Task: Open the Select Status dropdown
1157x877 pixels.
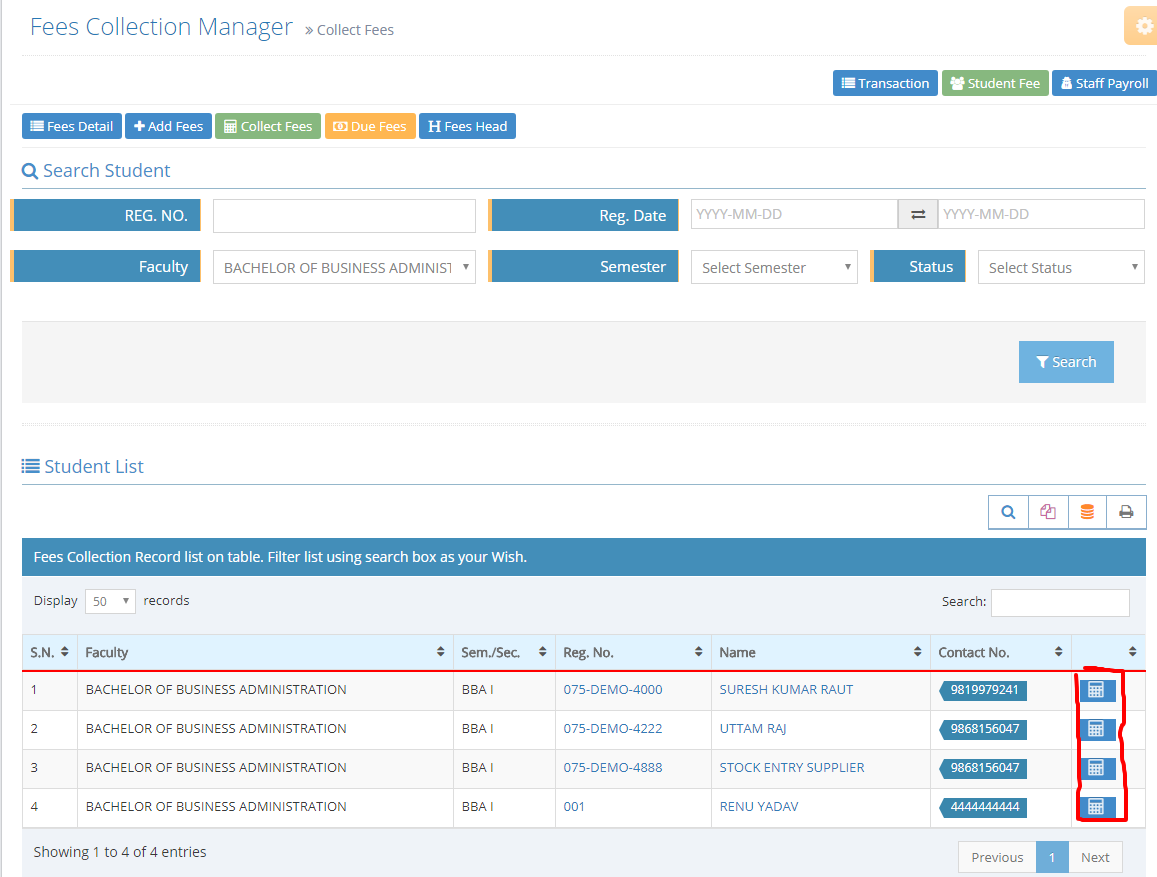Action: pos(1060,268)
